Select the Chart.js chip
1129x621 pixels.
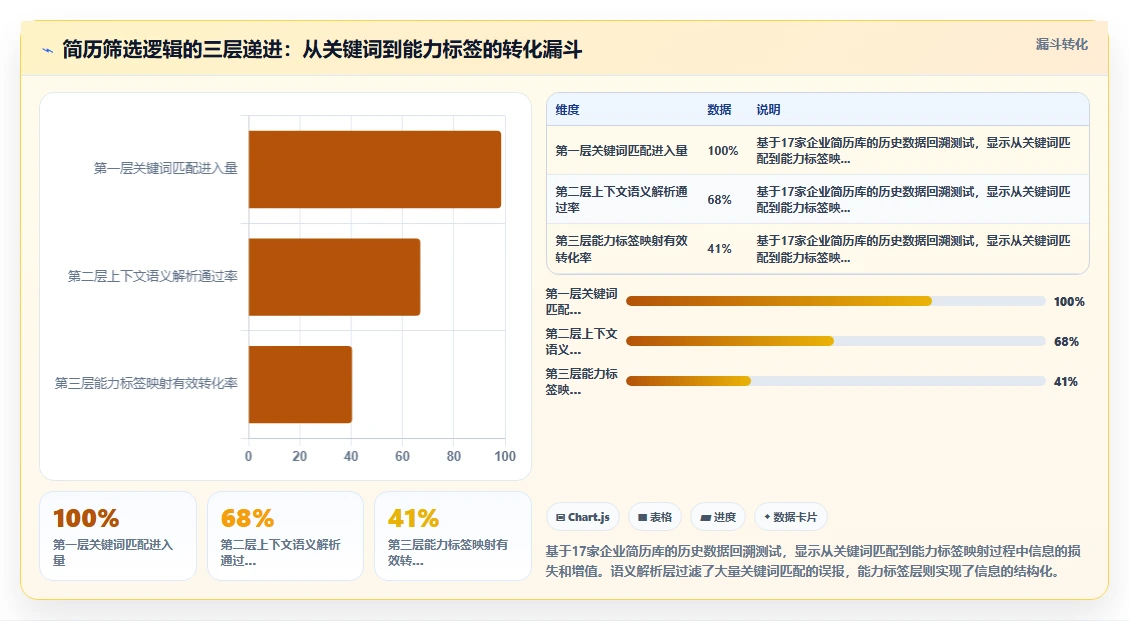[x=583, y=517]
